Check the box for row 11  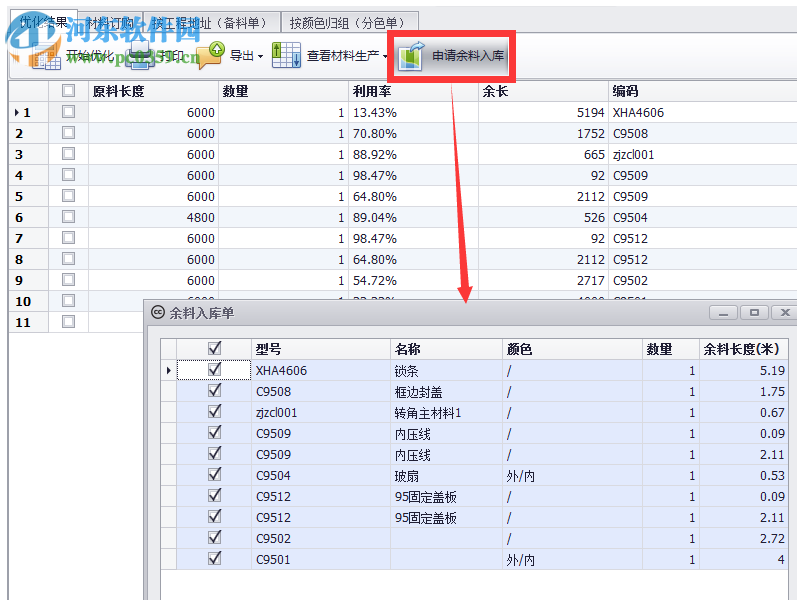click(68, 321)
